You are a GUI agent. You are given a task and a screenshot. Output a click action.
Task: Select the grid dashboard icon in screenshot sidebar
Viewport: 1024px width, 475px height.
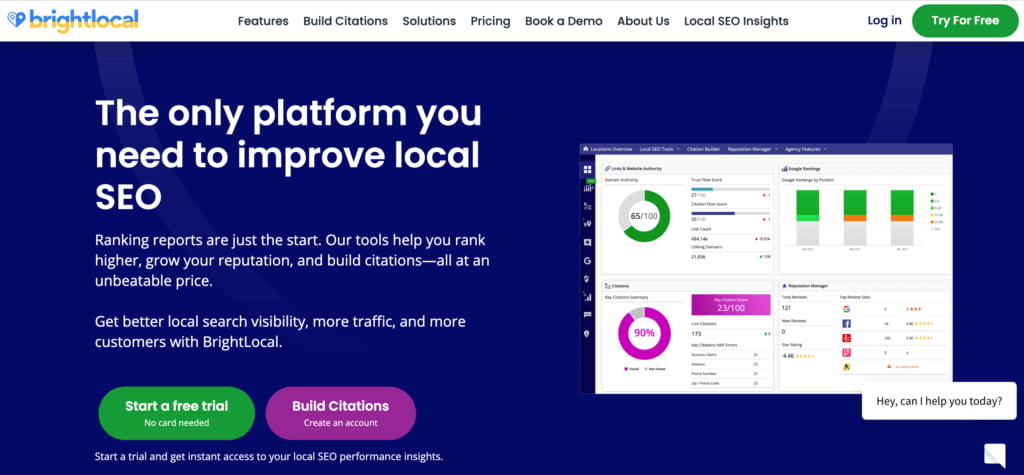(x=588, y=169)
